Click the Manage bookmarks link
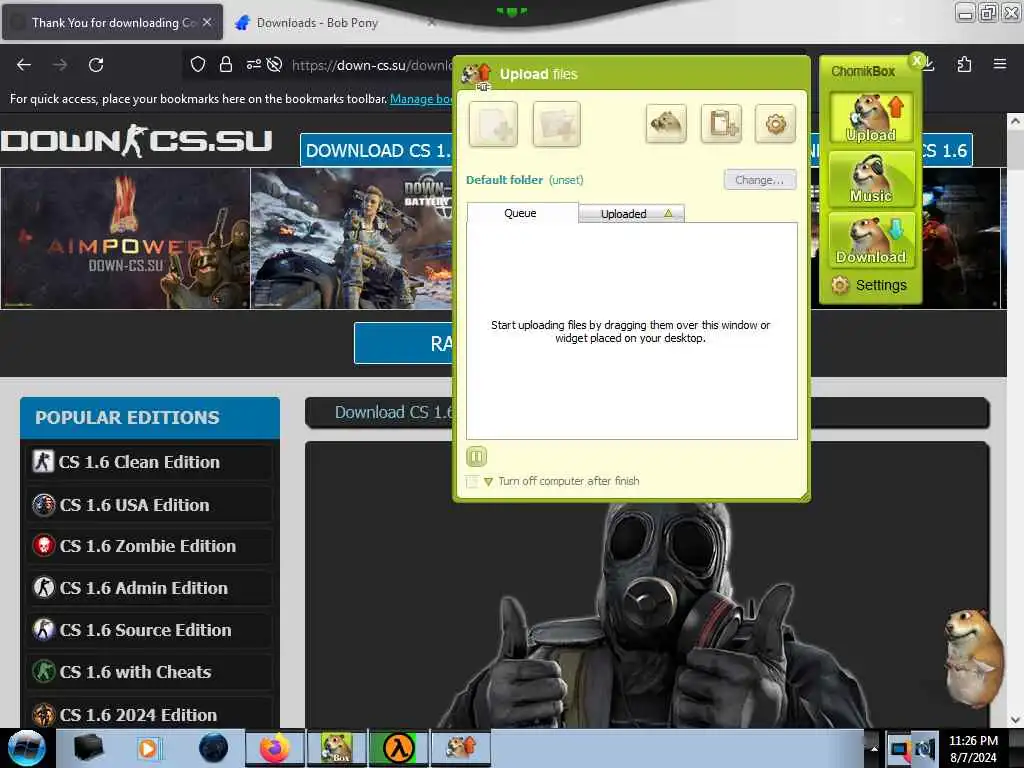Viewport: 1024px width, 768px height. [x=421, y=99]
